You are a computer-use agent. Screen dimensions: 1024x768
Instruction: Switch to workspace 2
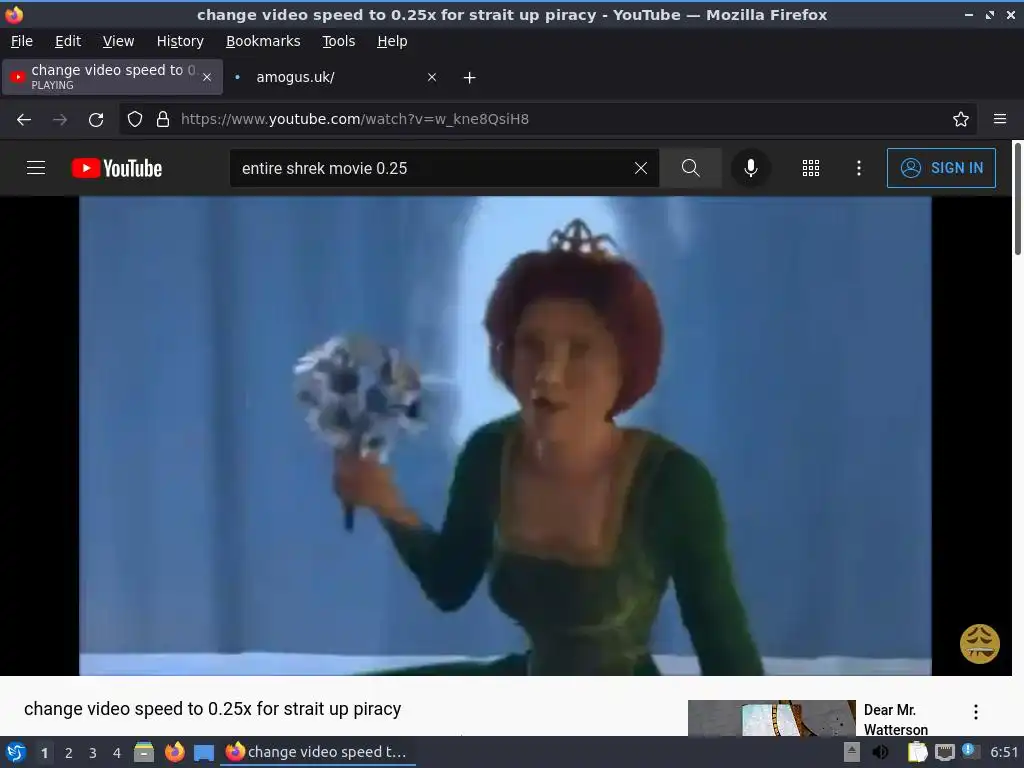click(x=69, y=753)
